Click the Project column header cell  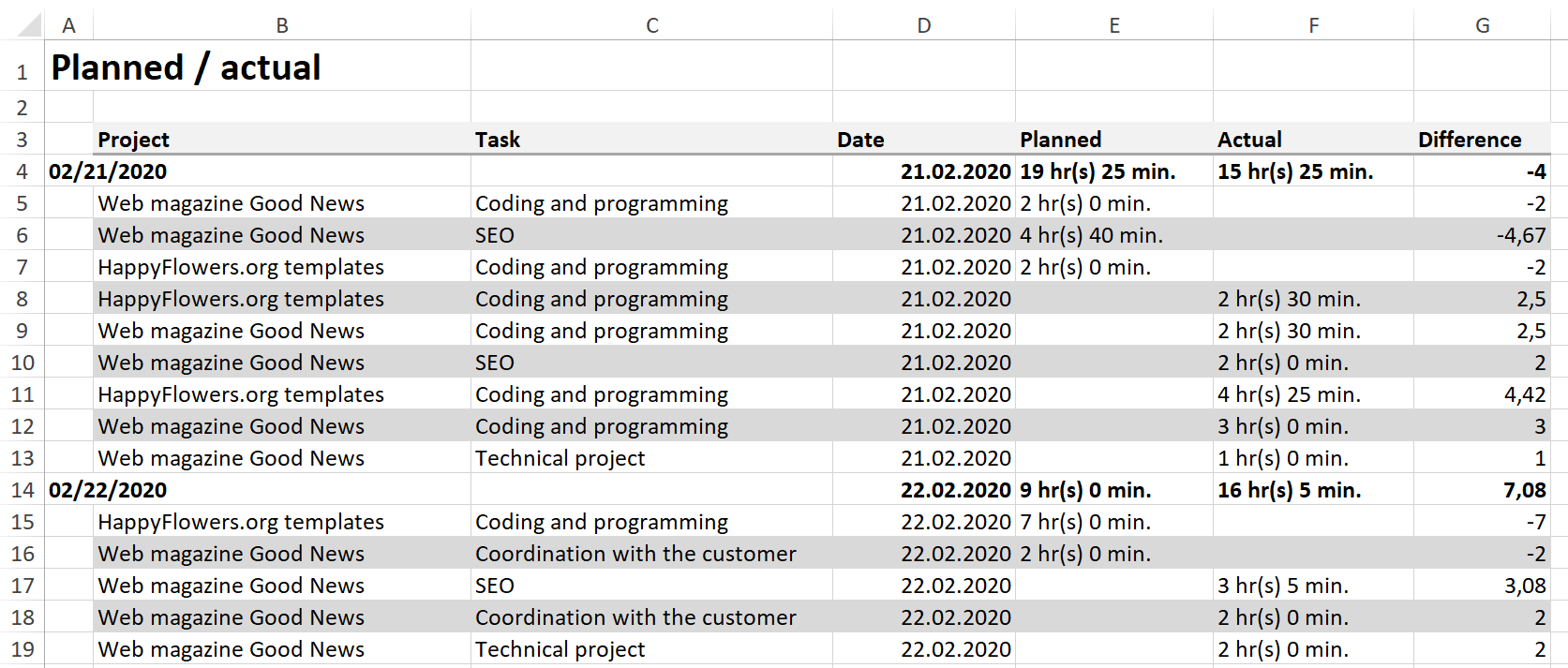click(282, 139)
